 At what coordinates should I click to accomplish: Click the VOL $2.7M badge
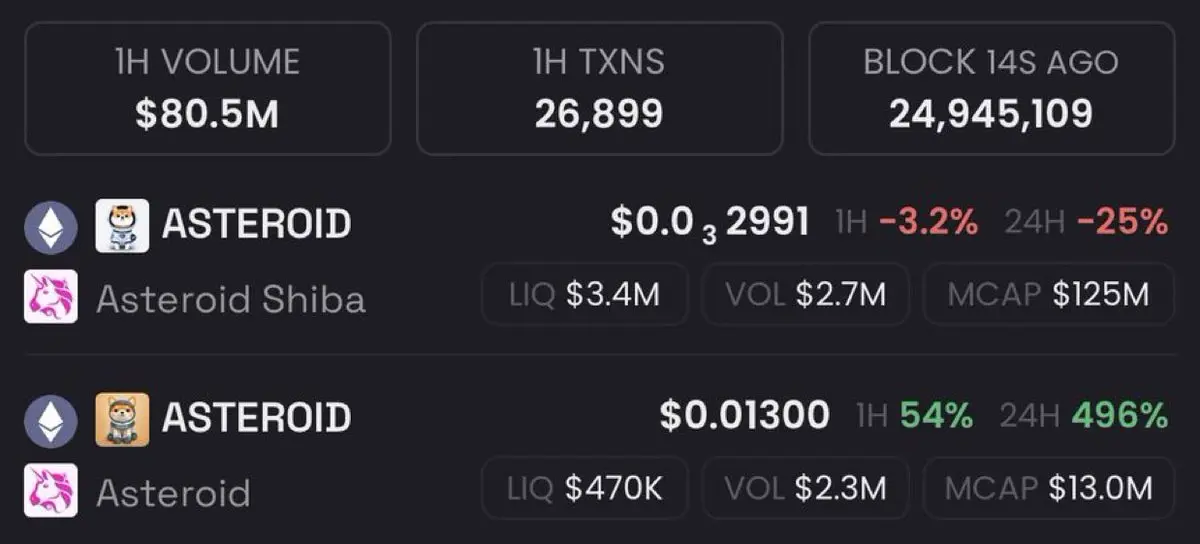pos(805,295)
